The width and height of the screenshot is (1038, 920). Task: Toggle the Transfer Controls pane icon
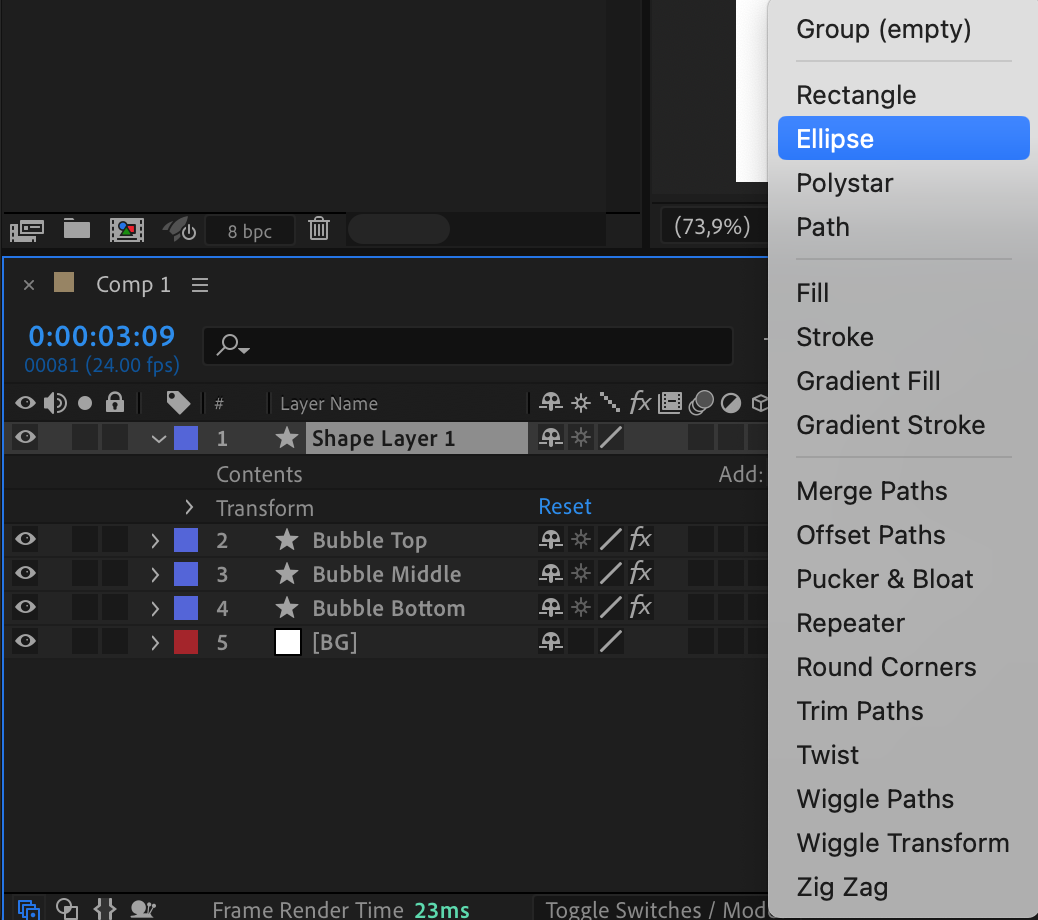tap(67, 909)
